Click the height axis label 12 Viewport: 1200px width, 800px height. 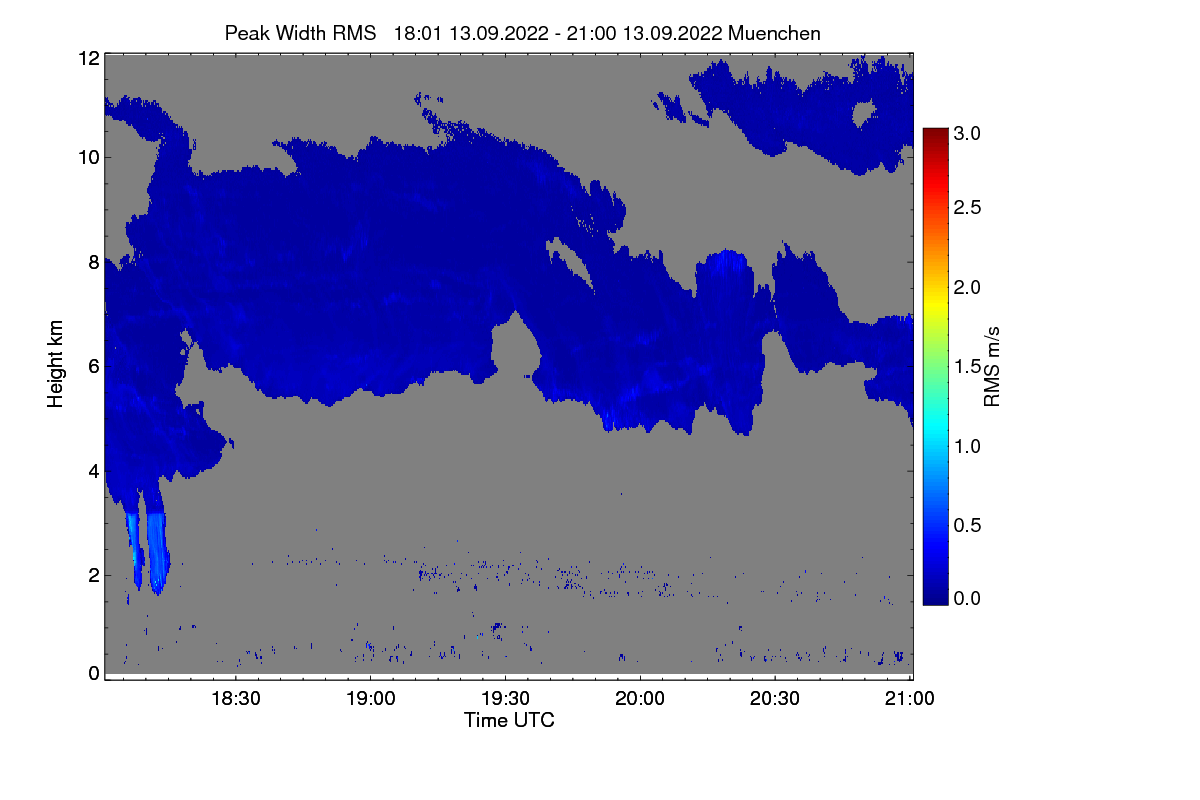click(89, 58)
